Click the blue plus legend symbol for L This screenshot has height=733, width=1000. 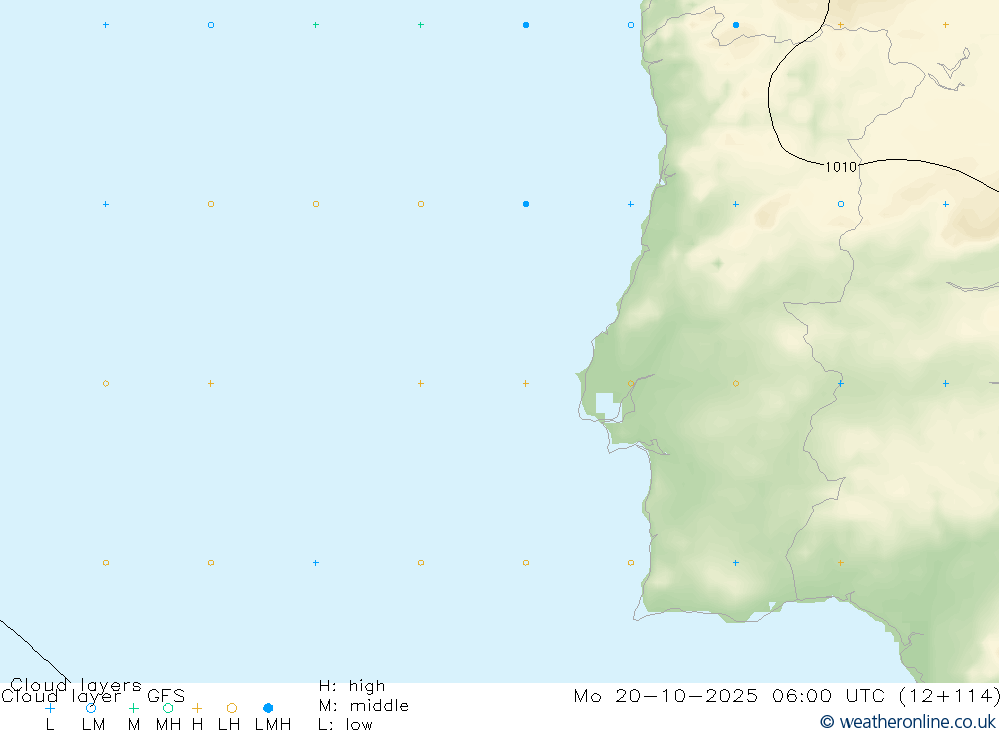pos(50,708)
